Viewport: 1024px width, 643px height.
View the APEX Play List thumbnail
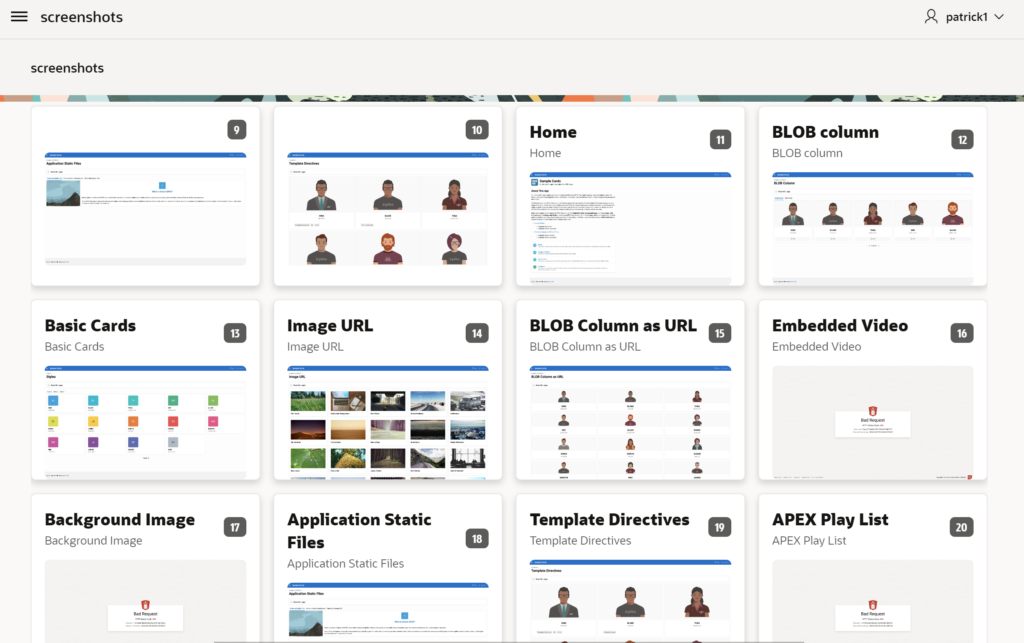click(872, 601)
